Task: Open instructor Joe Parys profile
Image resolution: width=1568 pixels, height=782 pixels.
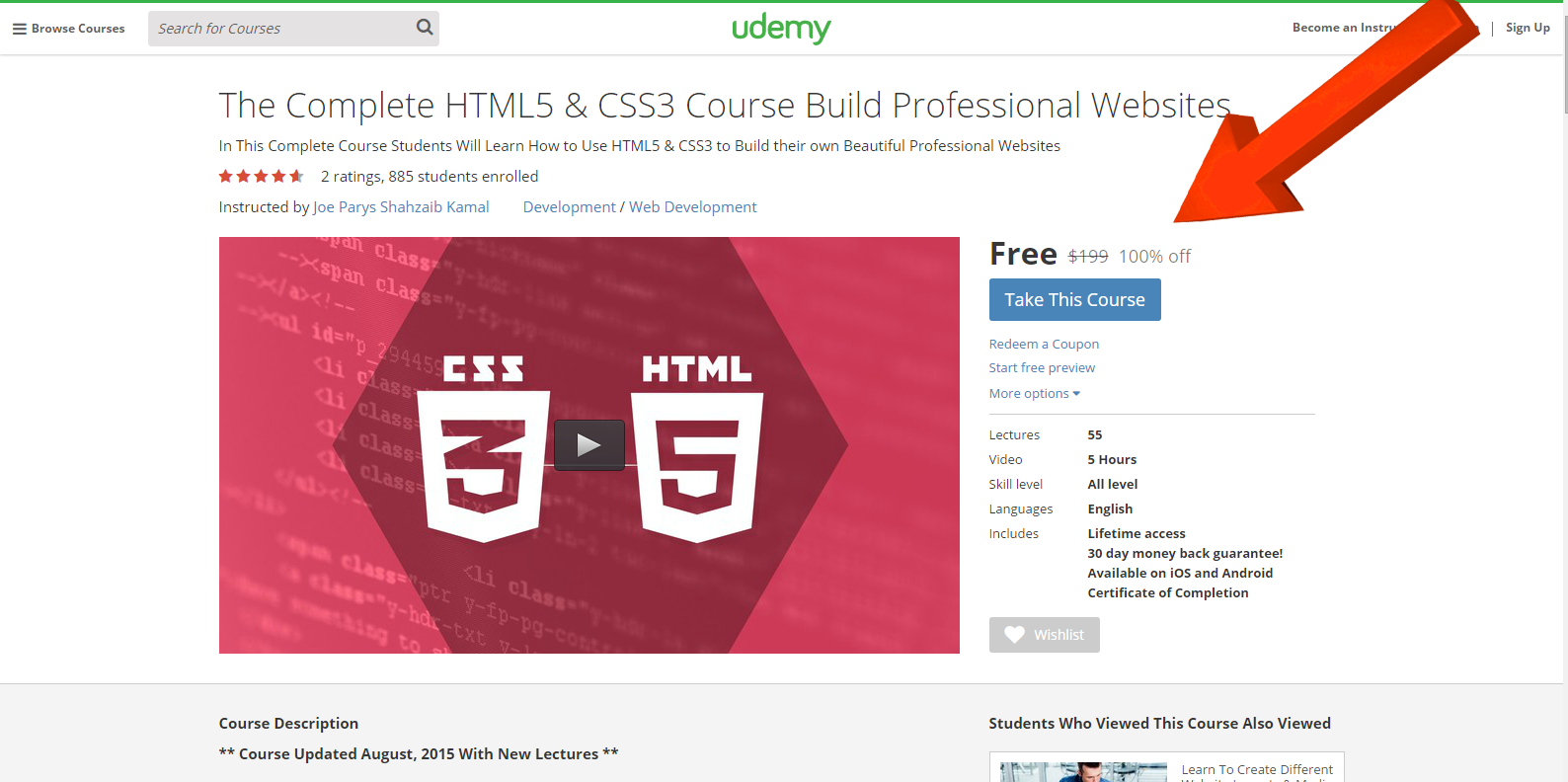Action: coord(344,207)
